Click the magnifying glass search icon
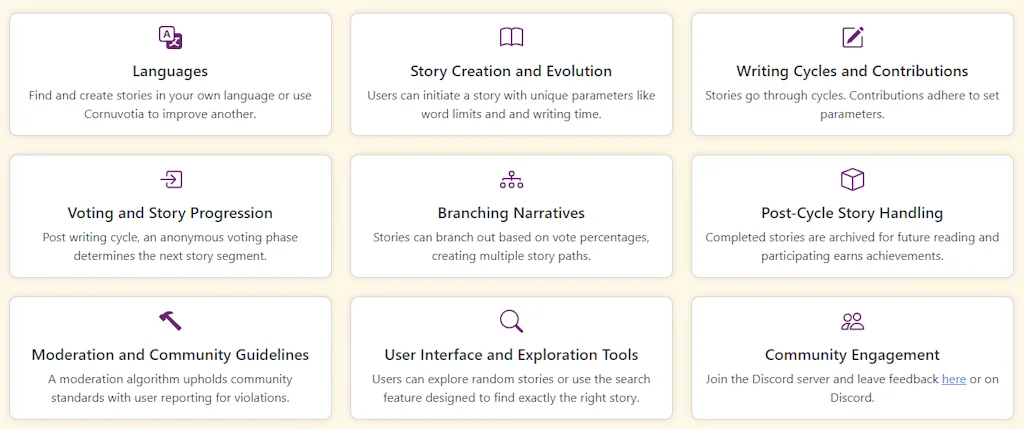1024x429 pixels. coord(511,321)
